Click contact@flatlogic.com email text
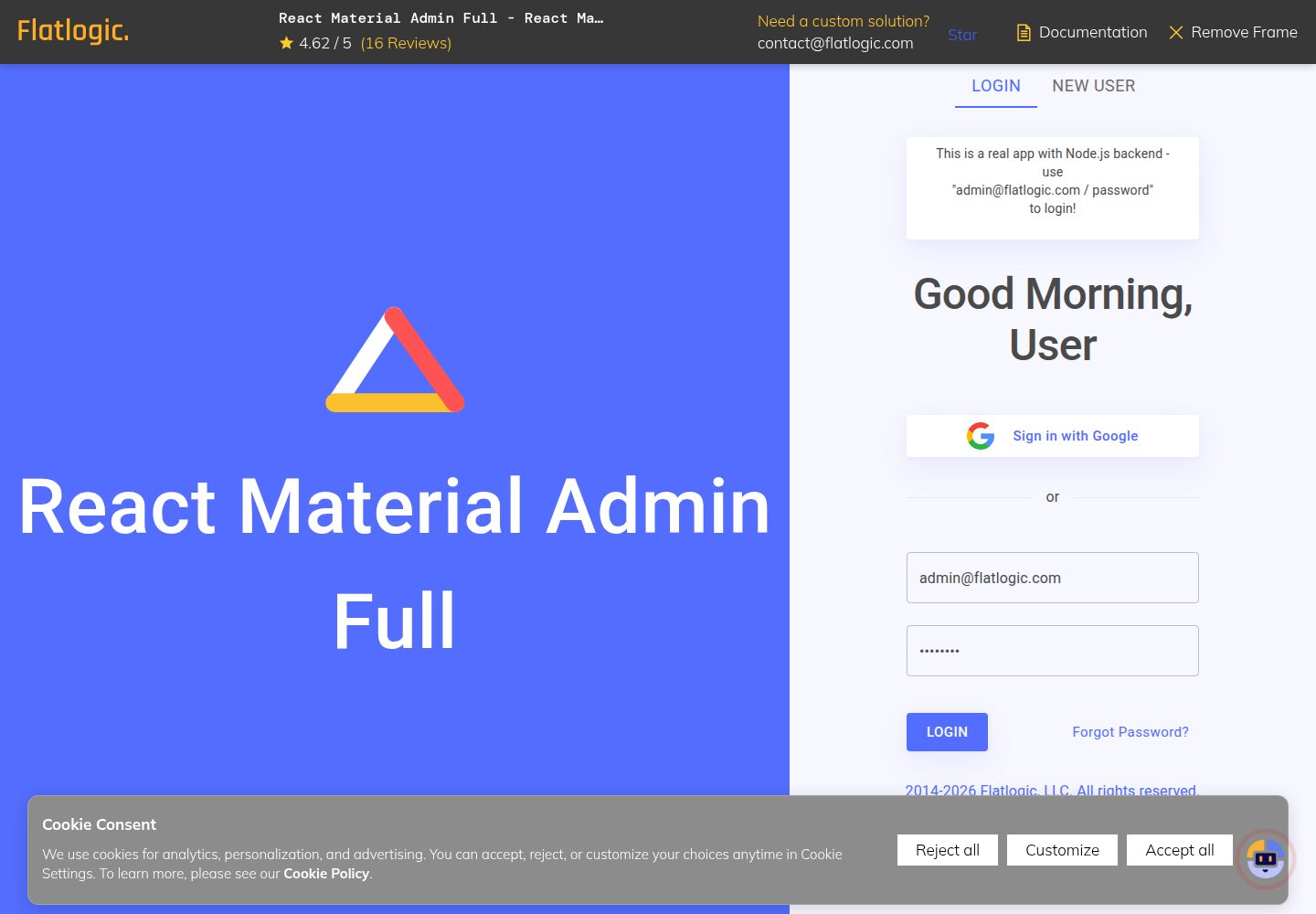The width and height of the screenshot is (1316, 914). click(835, 43)
